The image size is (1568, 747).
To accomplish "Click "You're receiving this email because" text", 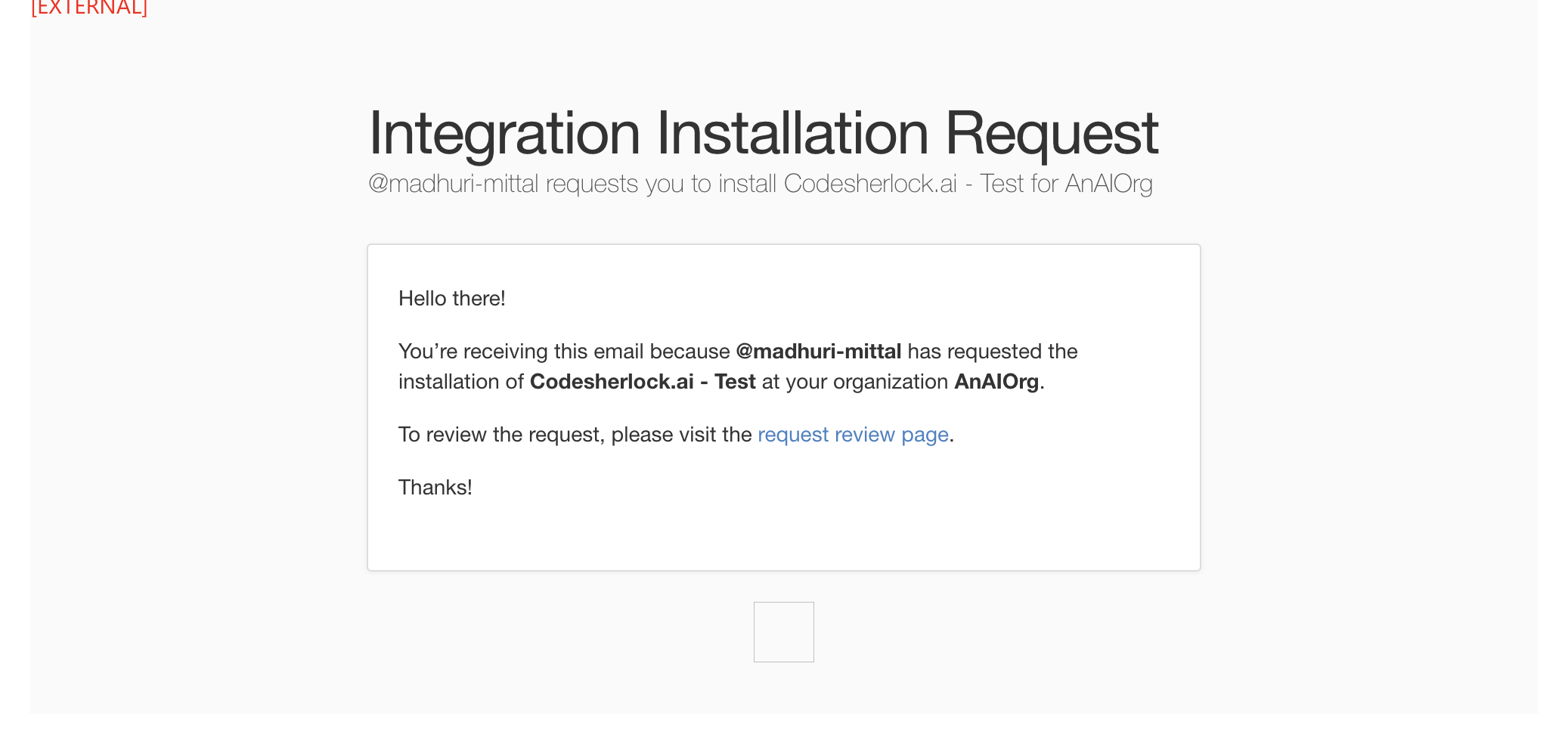I will pos(563,352).
